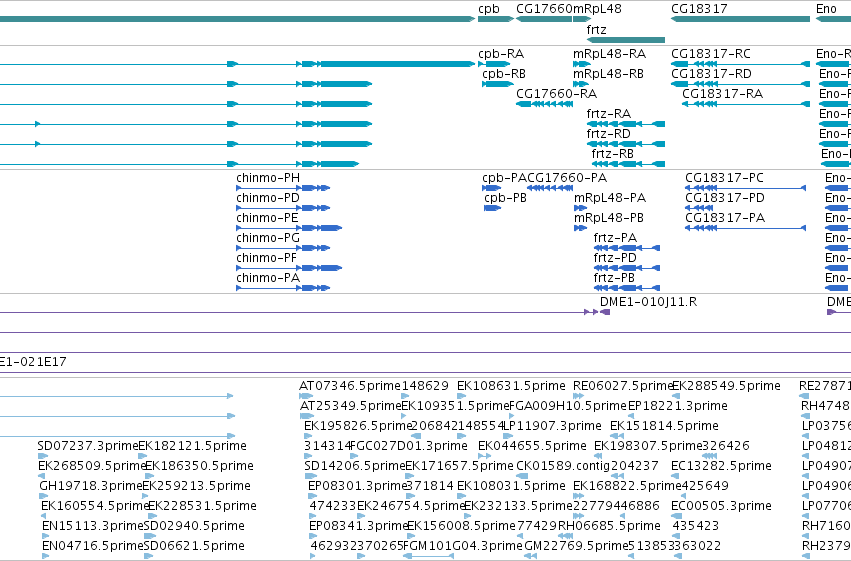
Task: Select the CG18317-RA transcript
Action: click(746, 104)
